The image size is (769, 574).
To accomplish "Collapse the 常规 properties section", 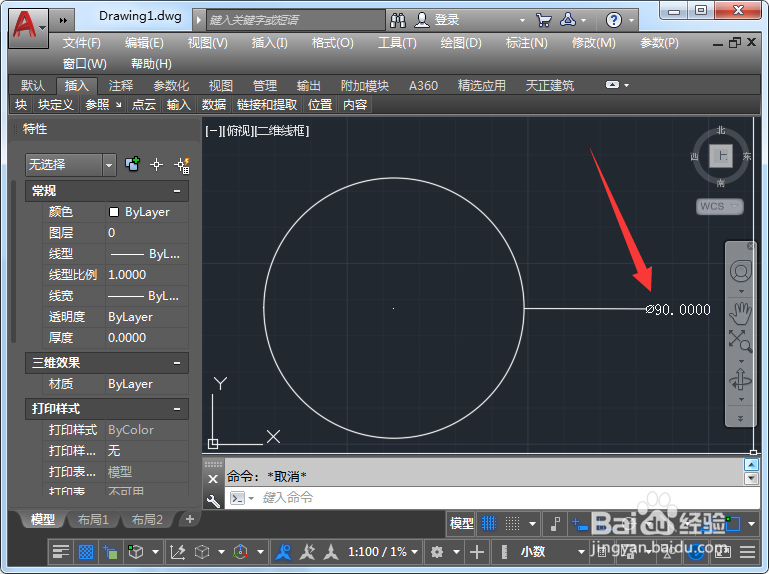I will coord(177,191).
